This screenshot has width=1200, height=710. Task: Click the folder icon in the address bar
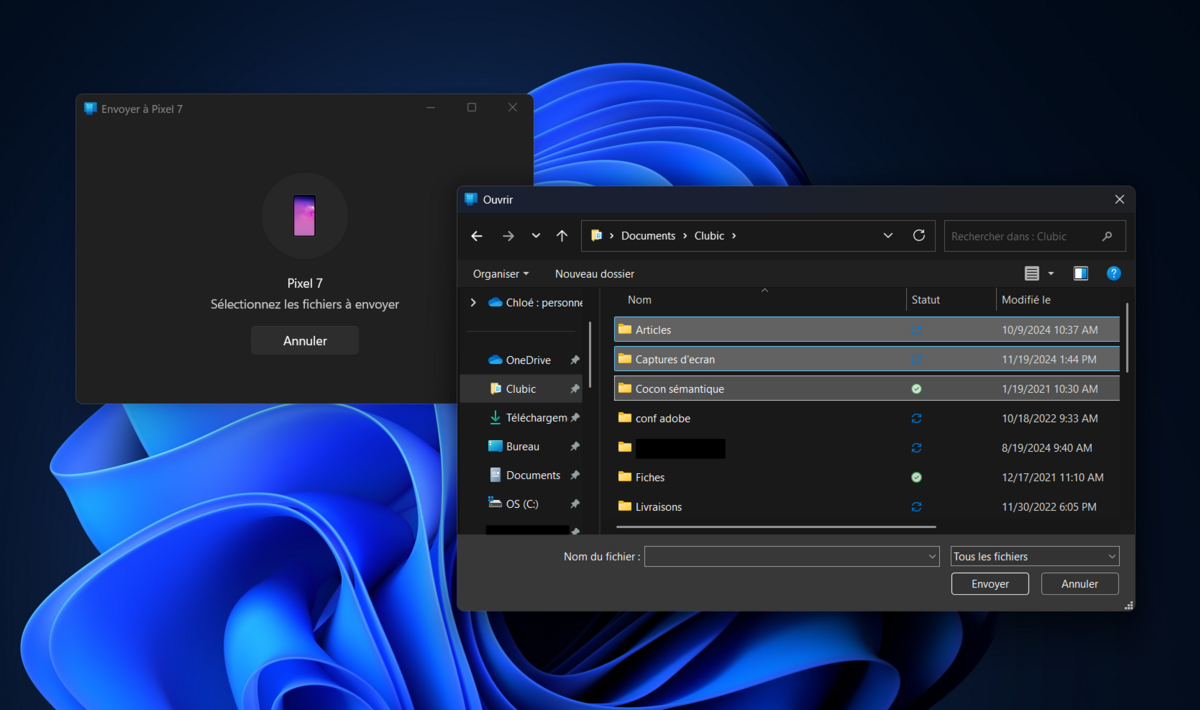[597, 236]
